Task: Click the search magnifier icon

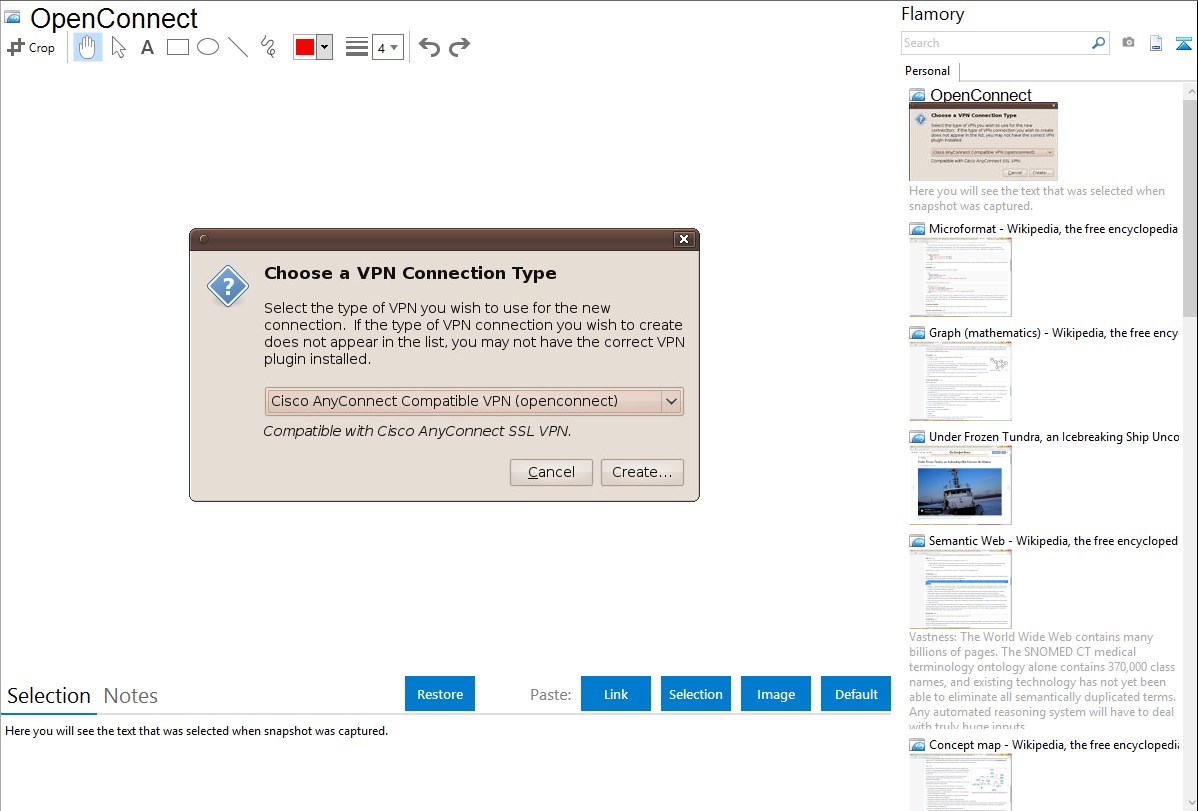Action: point(1098,43)
